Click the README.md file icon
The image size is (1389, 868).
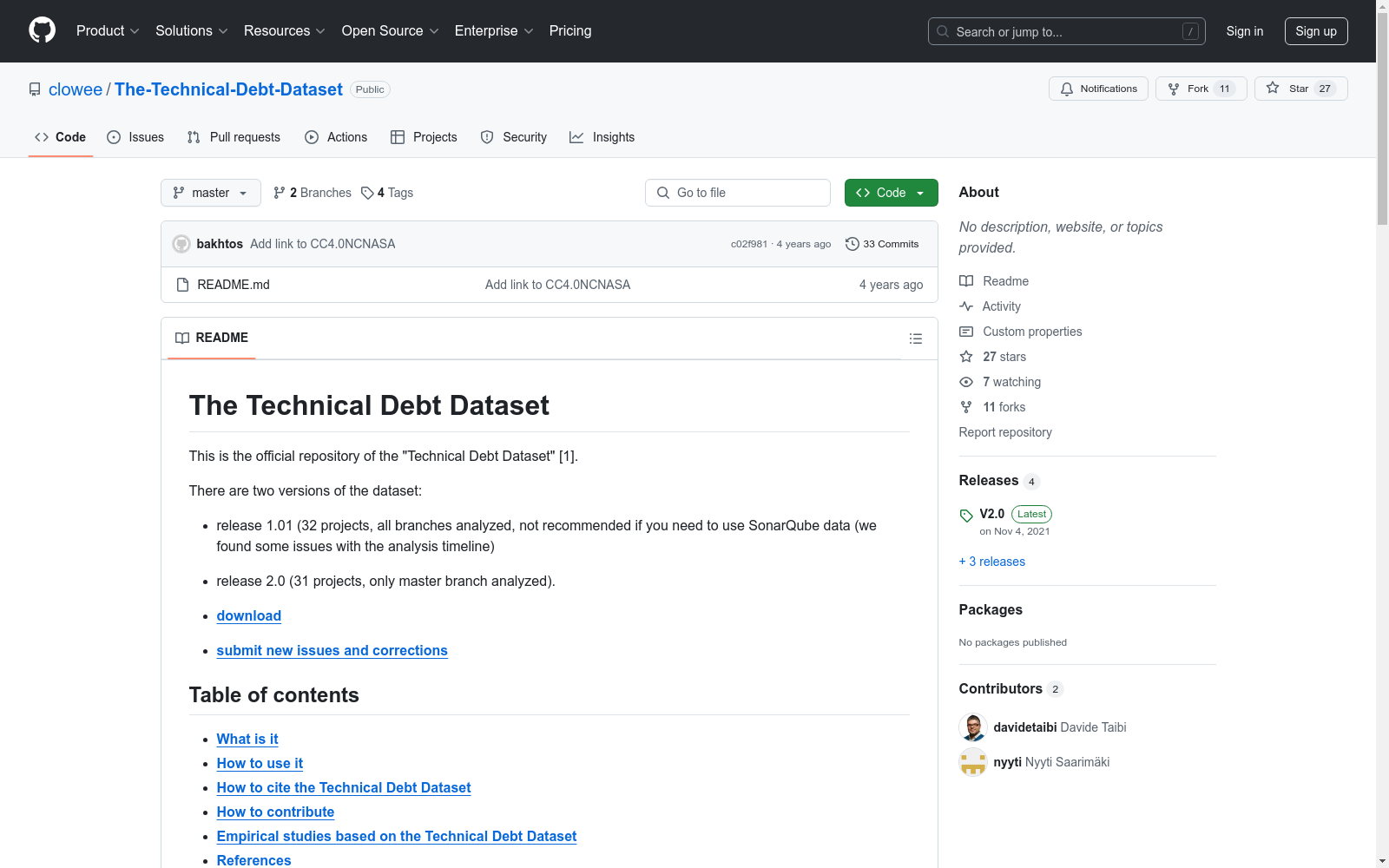point(182,285)
